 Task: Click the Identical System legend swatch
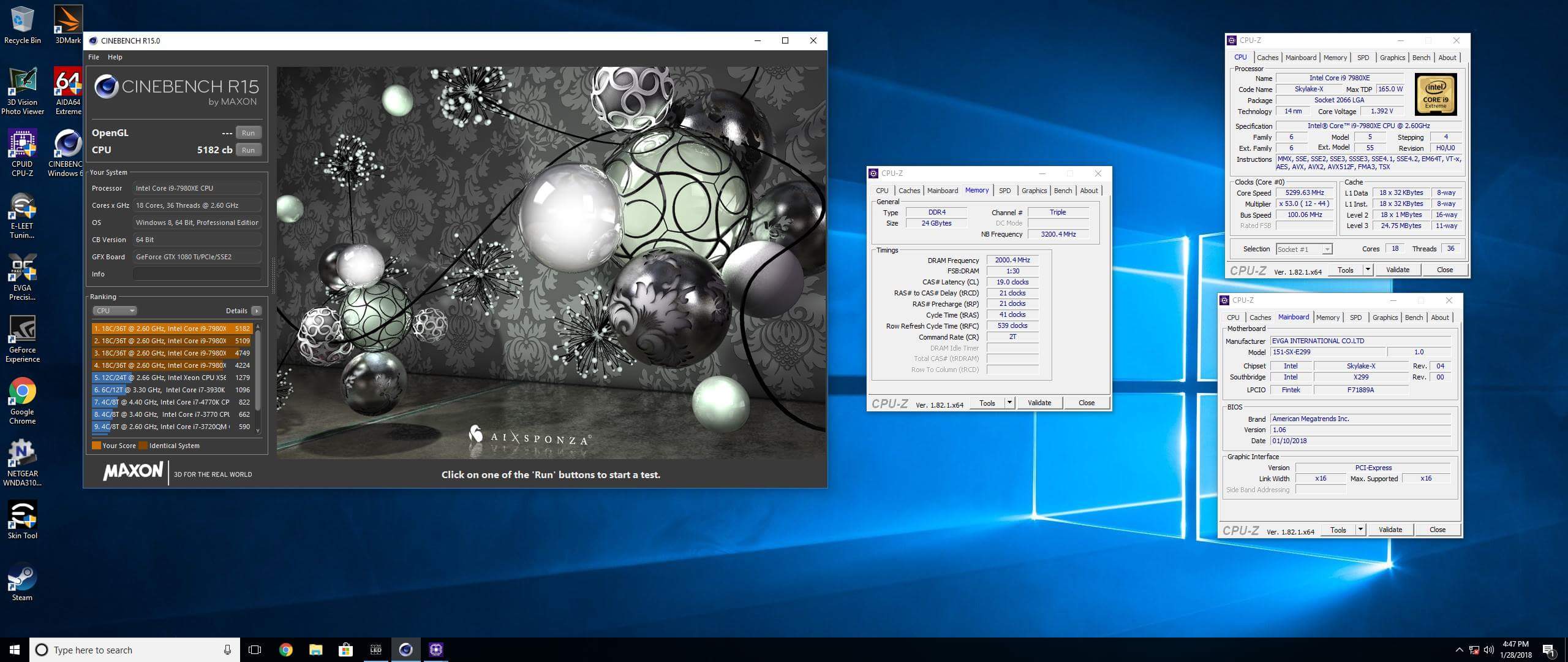143,446
